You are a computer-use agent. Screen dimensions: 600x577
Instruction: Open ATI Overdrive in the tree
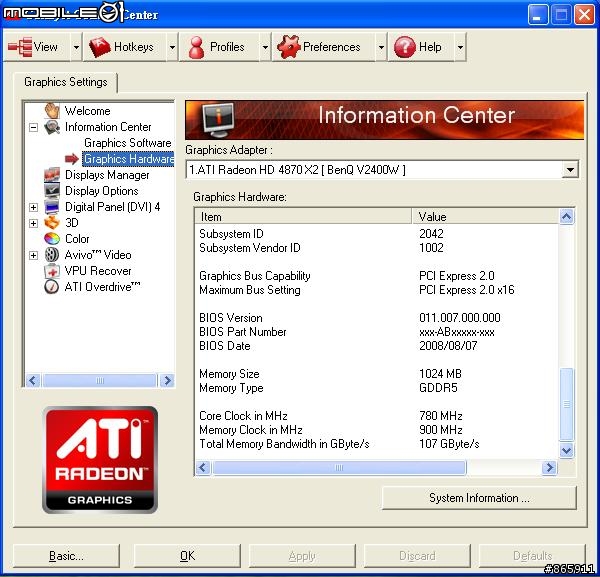click(103, 287)
